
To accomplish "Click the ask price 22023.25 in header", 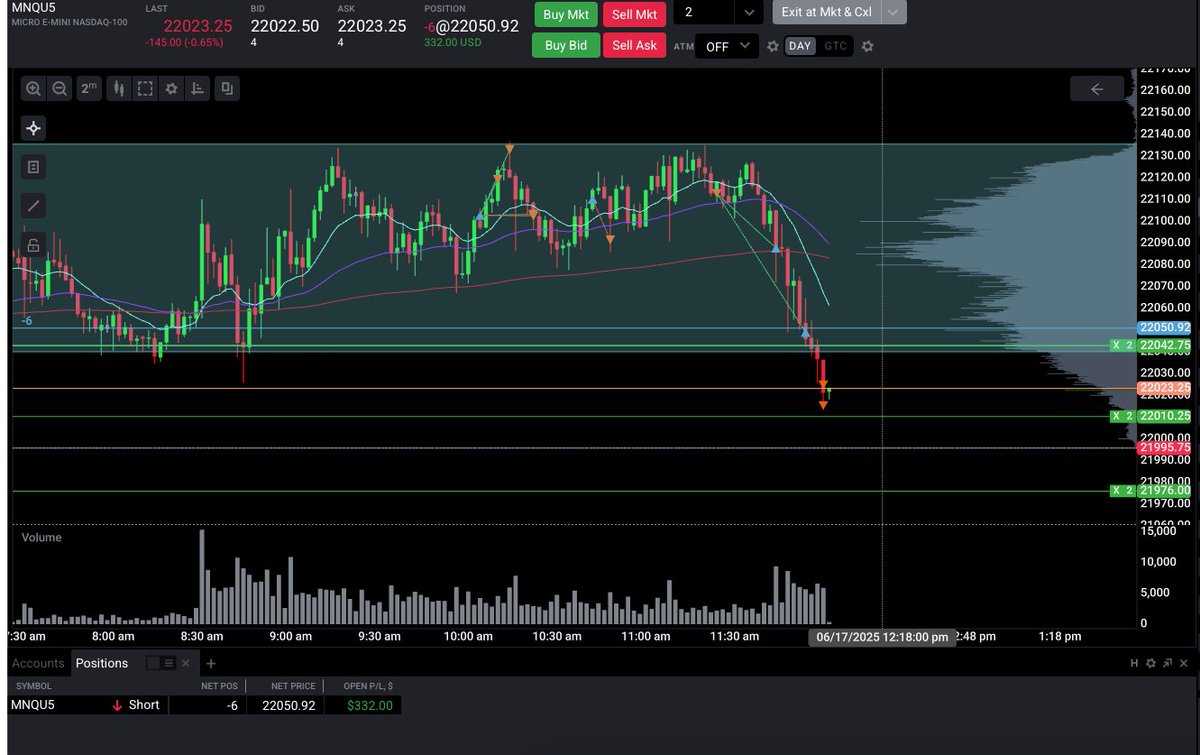I will [372, 26].
